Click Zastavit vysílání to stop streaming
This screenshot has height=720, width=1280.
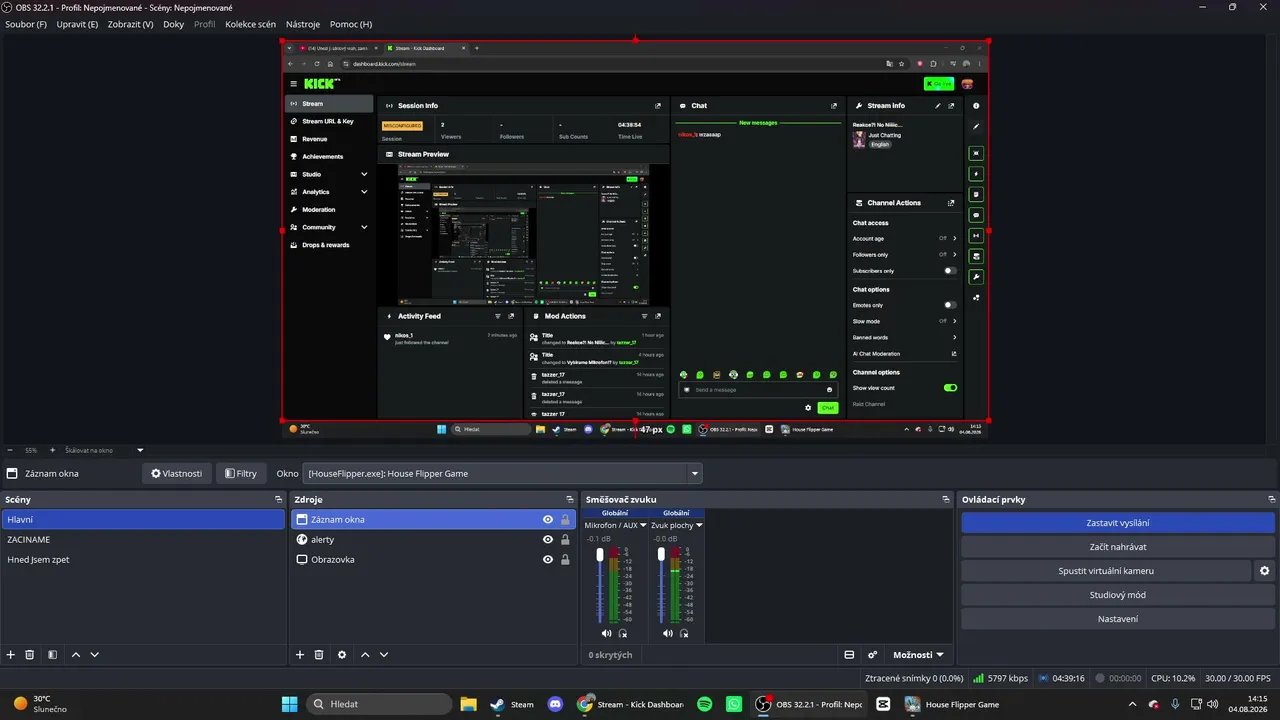[x=1118, y=523]
